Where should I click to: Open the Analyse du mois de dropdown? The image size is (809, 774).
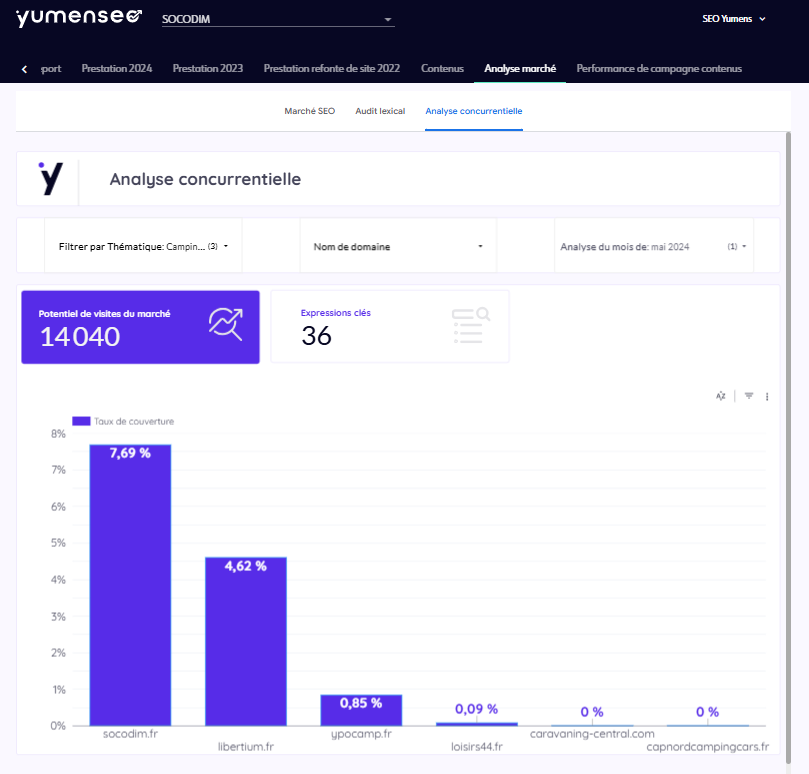[x=654, y=247]
